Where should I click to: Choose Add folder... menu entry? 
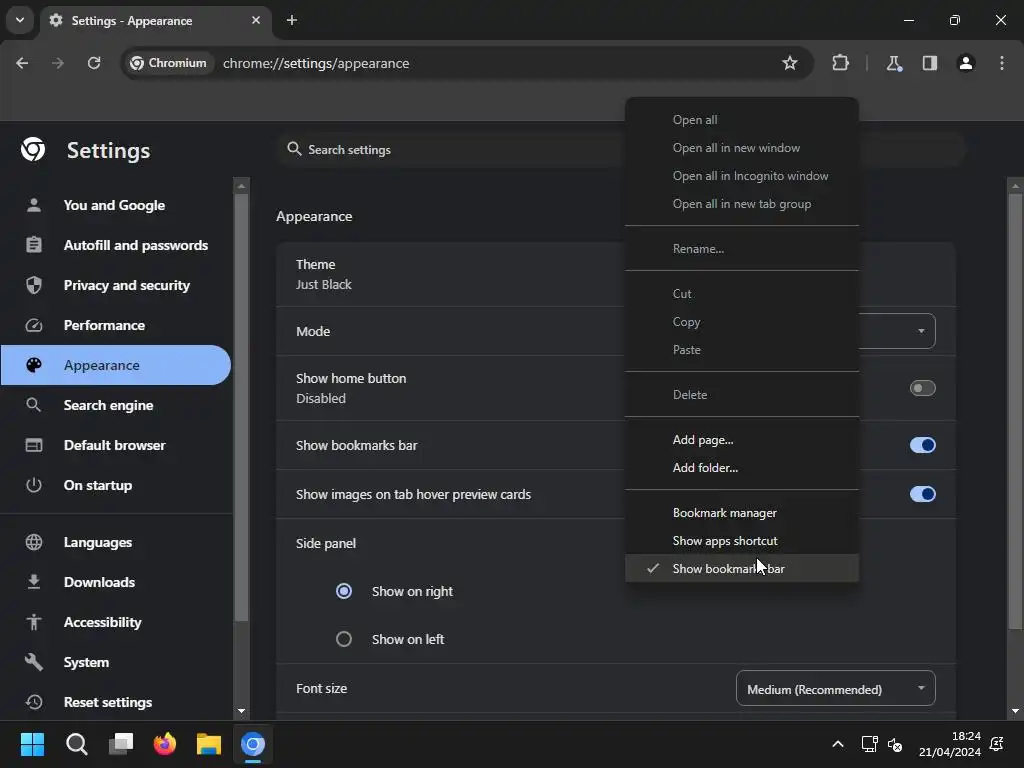click(742, 468)
